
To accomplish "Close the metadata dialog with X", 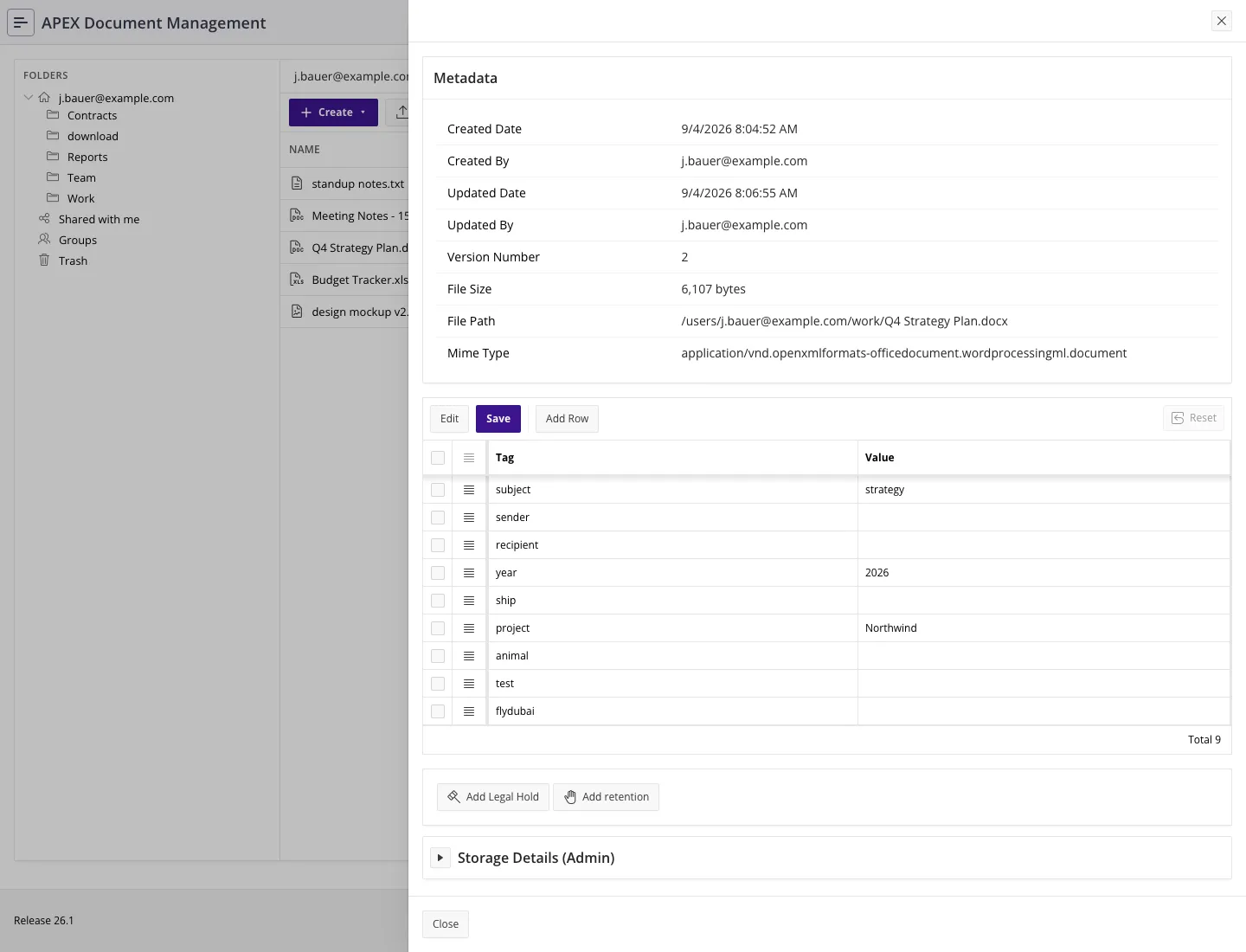I will [x=1222, y=21].
